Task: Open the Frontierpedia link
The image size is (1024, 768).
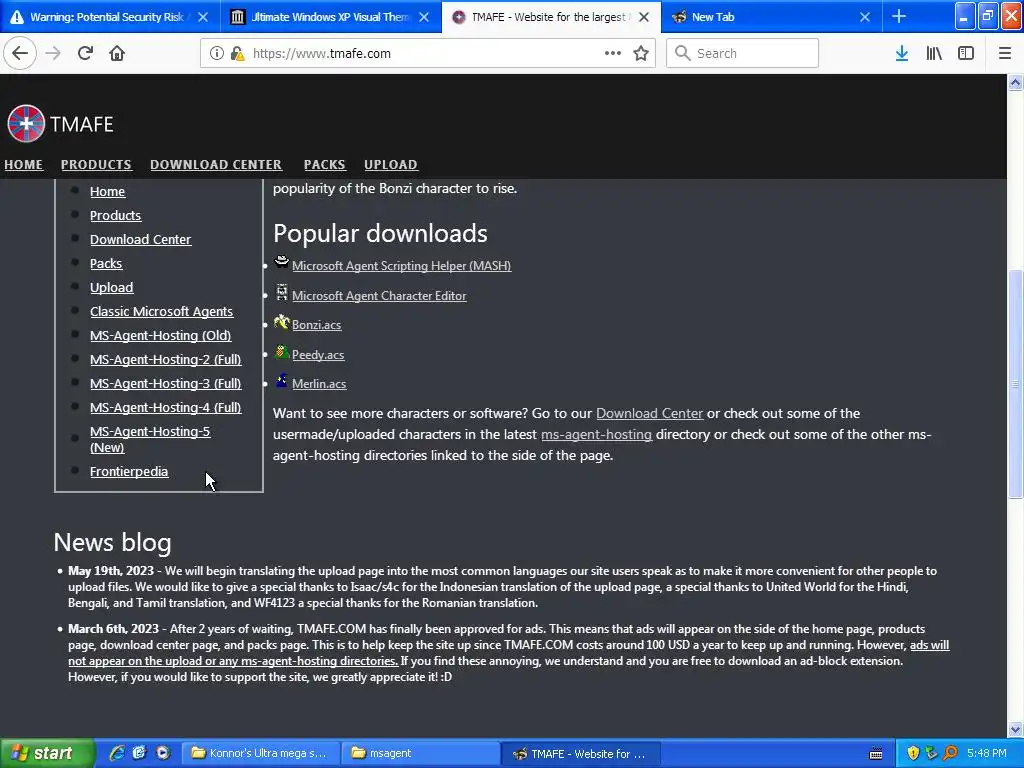Action: point(129,472)
